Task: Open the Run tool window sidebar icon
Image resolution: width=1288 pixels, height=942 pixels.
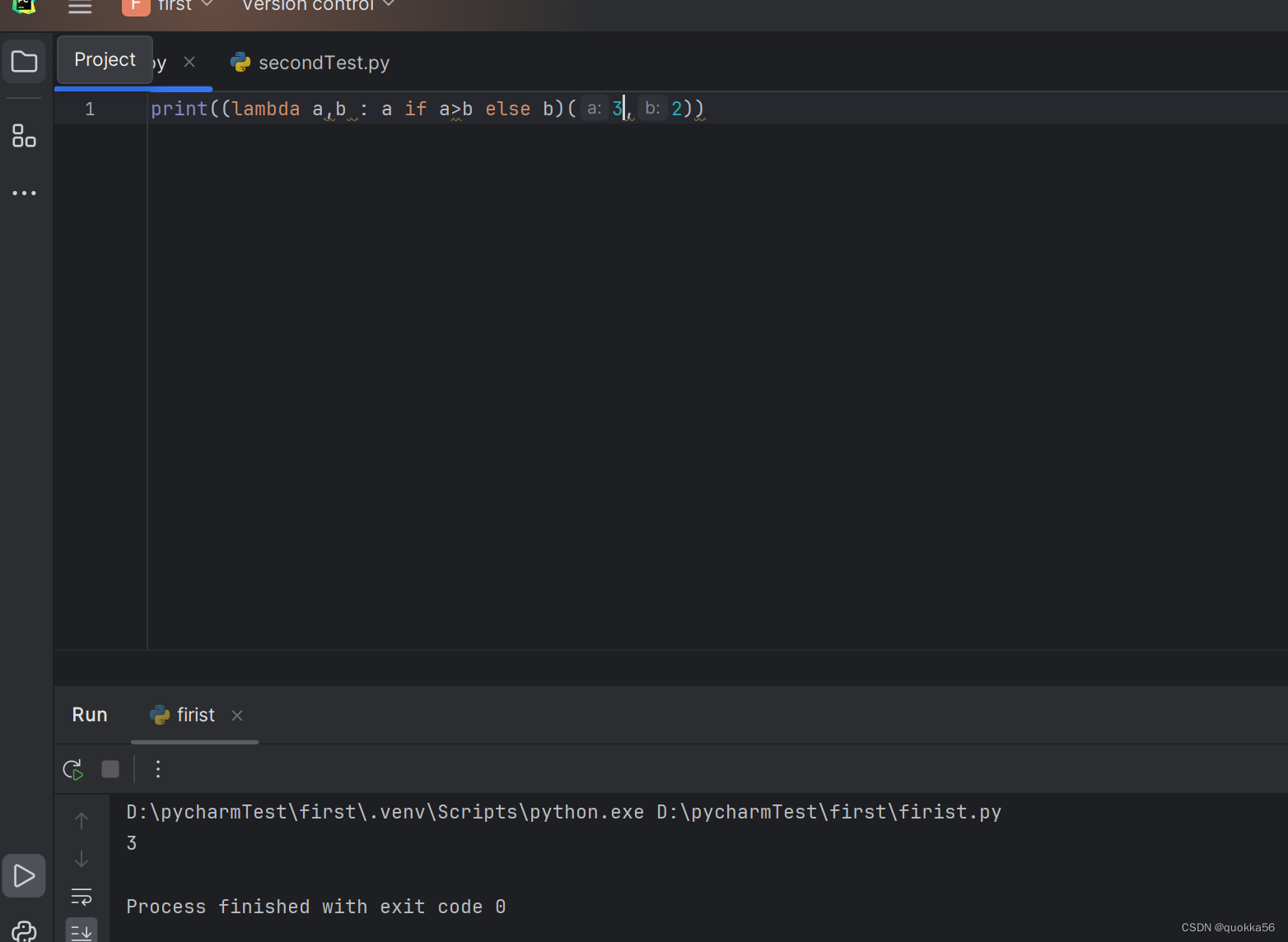Action: click(24, 875)
